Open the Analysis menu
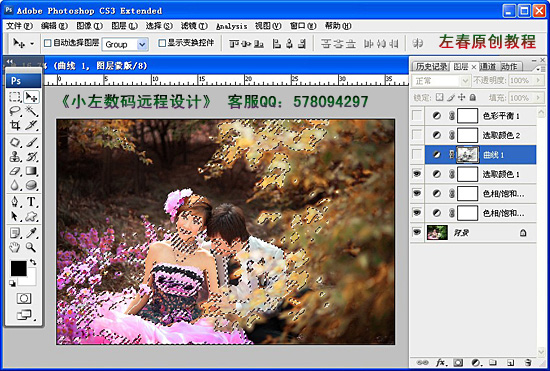The image size is (550, 371). click(232, 26)
